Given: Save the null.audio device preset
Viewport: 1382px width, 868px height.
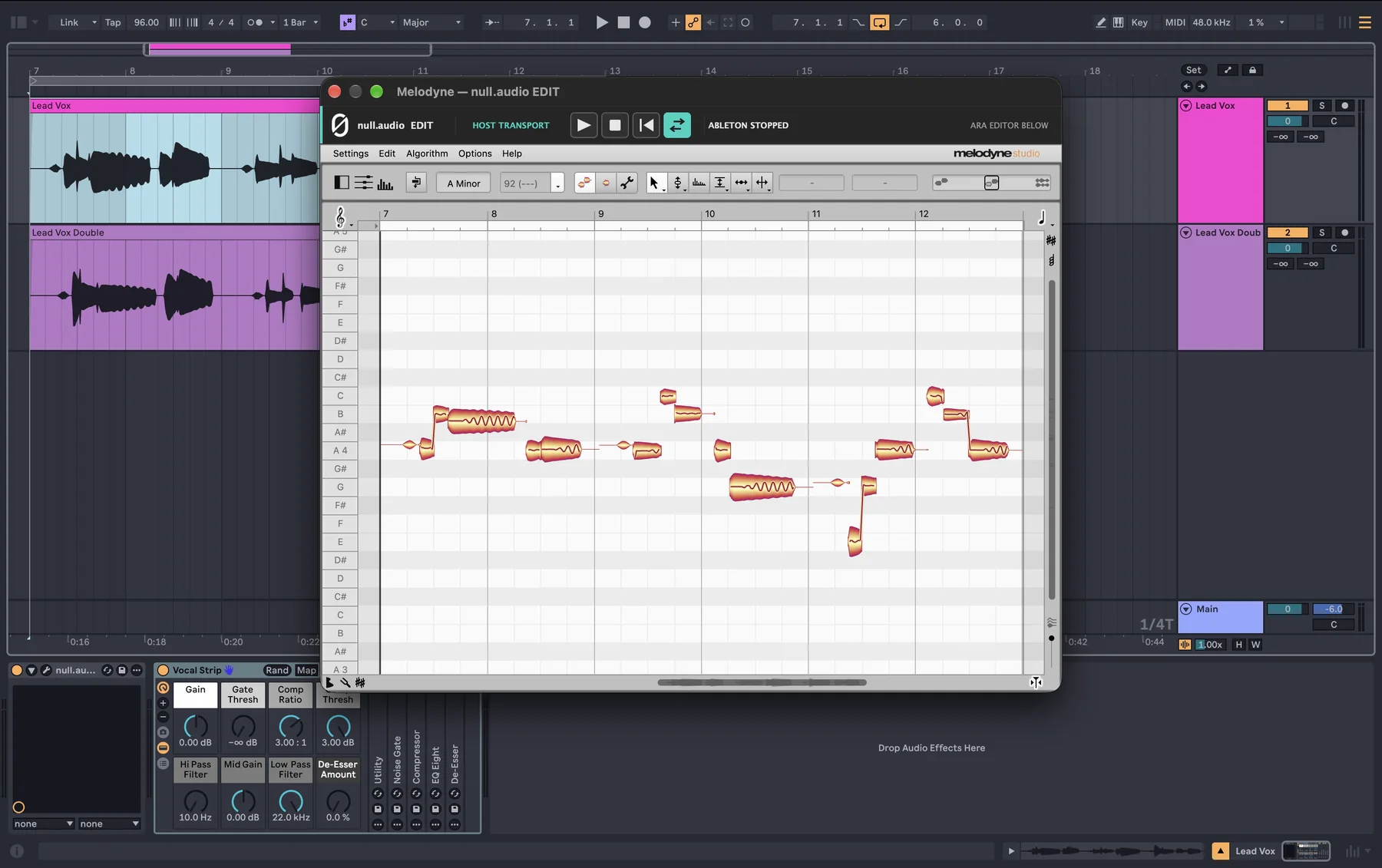Looking at the screenshot, I should (x=121, y=670).
